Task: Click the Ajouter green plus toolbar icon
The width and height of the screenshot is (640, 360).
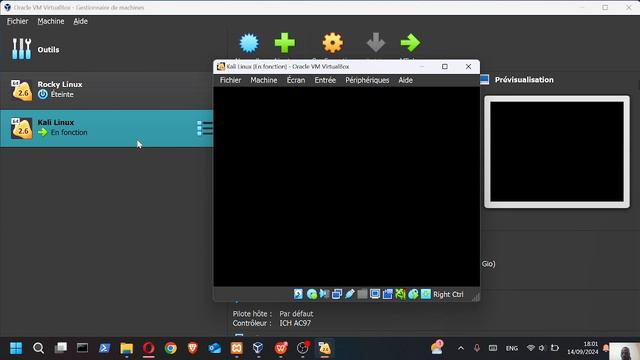Action: (x=284, y=43)
